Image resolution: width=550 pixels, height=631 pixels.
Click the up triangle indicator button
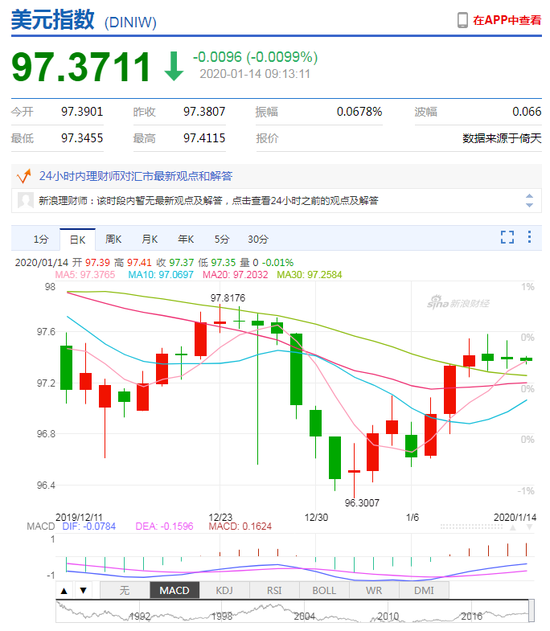(64, 591)
